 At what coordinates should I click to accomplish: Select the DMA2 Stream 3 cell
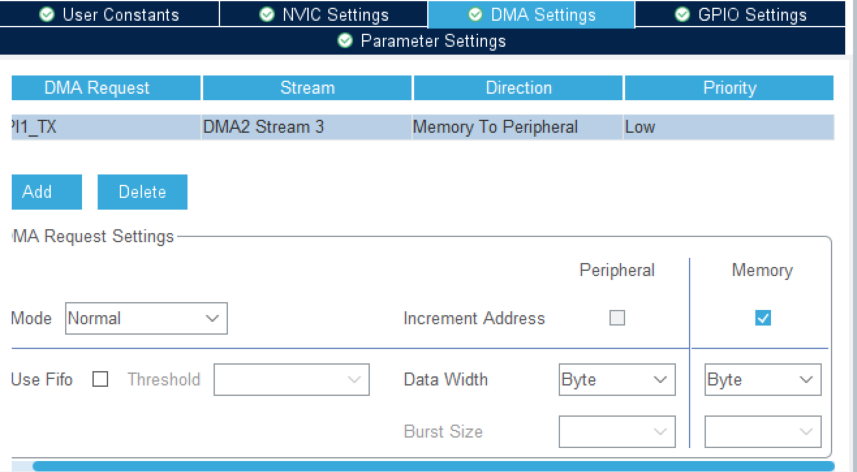[306, 127]
